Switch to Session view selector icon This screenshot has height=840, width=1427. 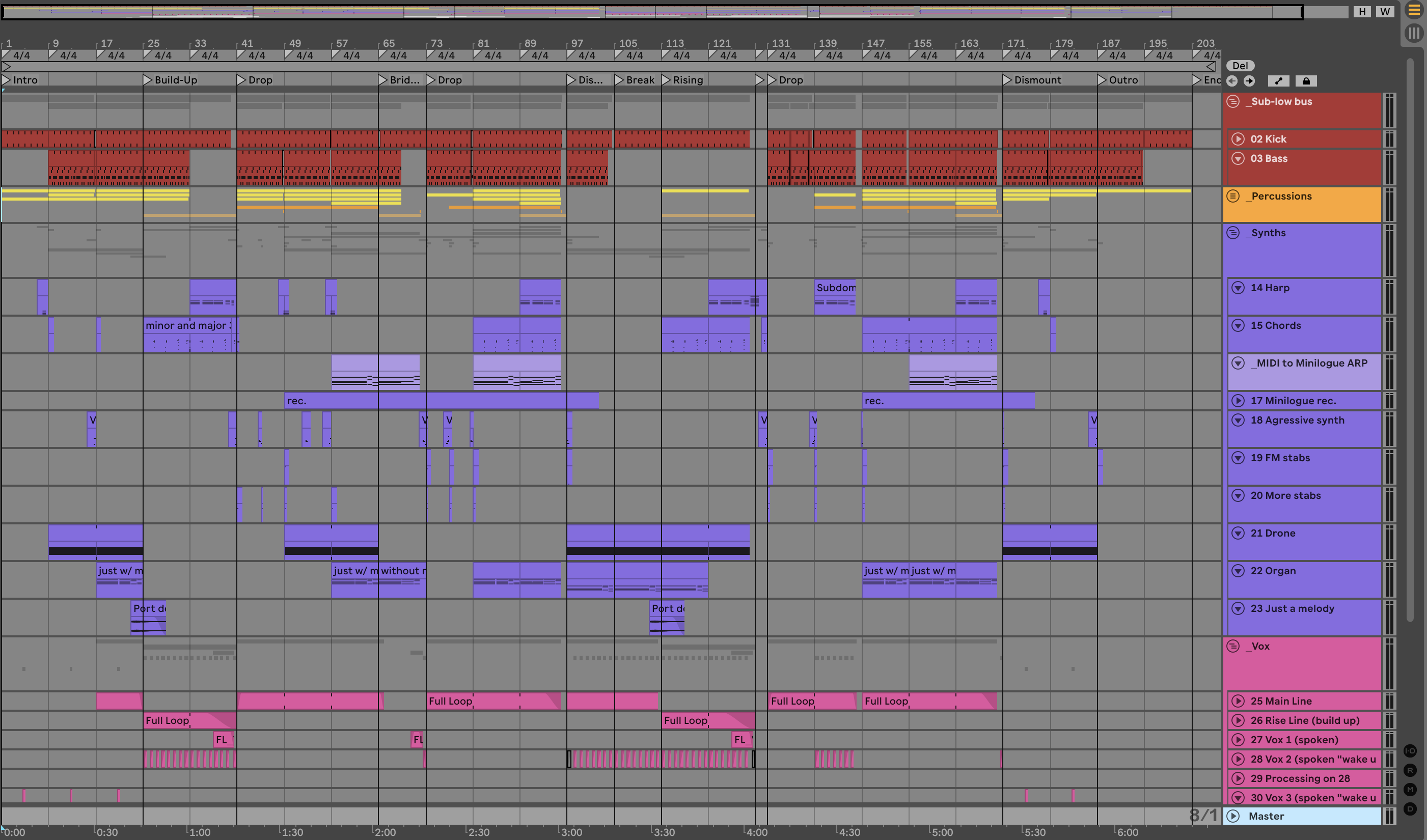tap(1414, 34)
